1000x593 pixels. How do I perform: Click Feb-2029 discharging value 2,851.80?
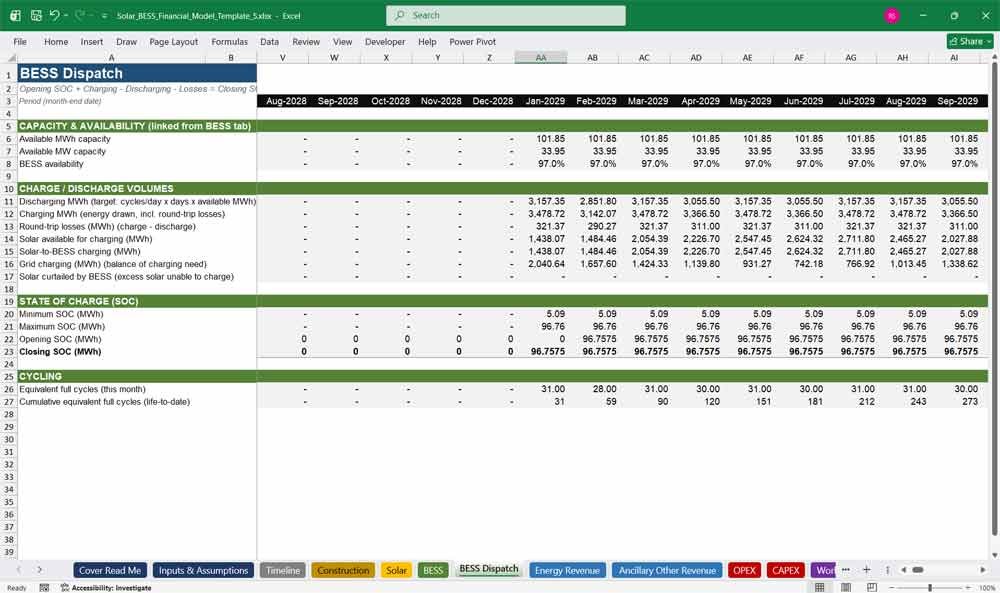[598, 201]
